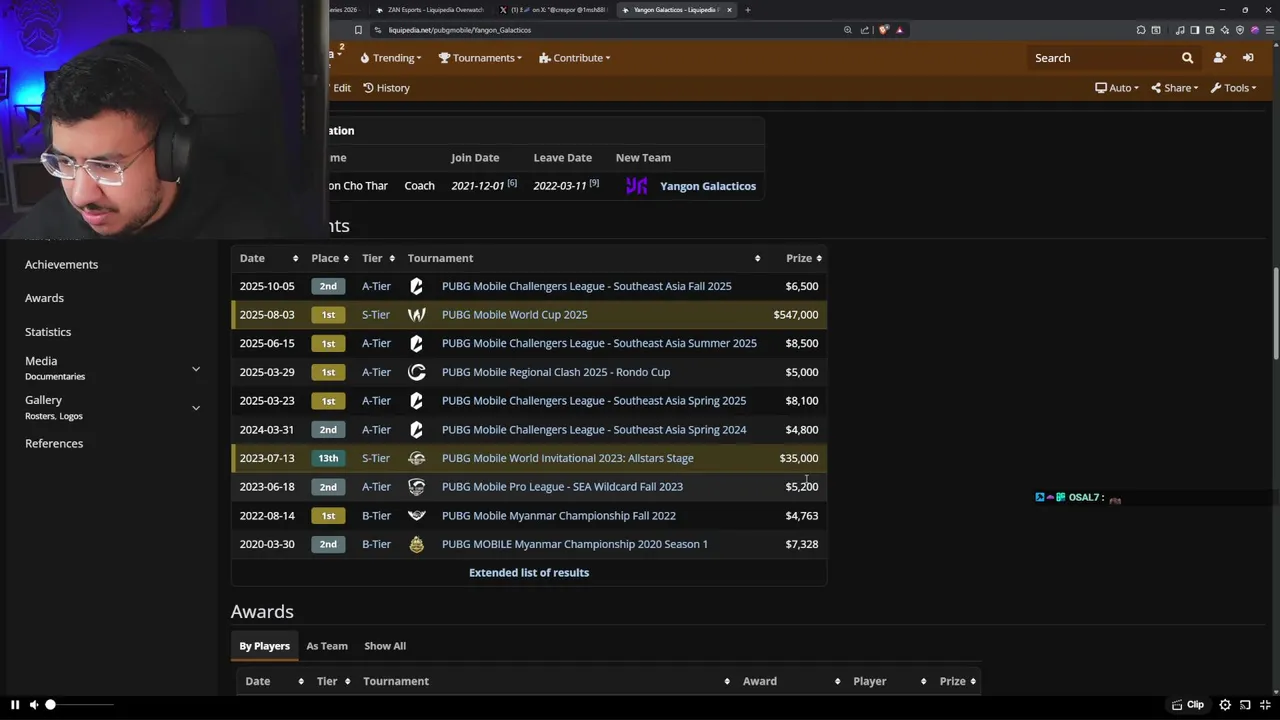Viewport: 1280px width, 720px height.
Task: Select the As Team awards tab
Action: [x=327, y=646]
